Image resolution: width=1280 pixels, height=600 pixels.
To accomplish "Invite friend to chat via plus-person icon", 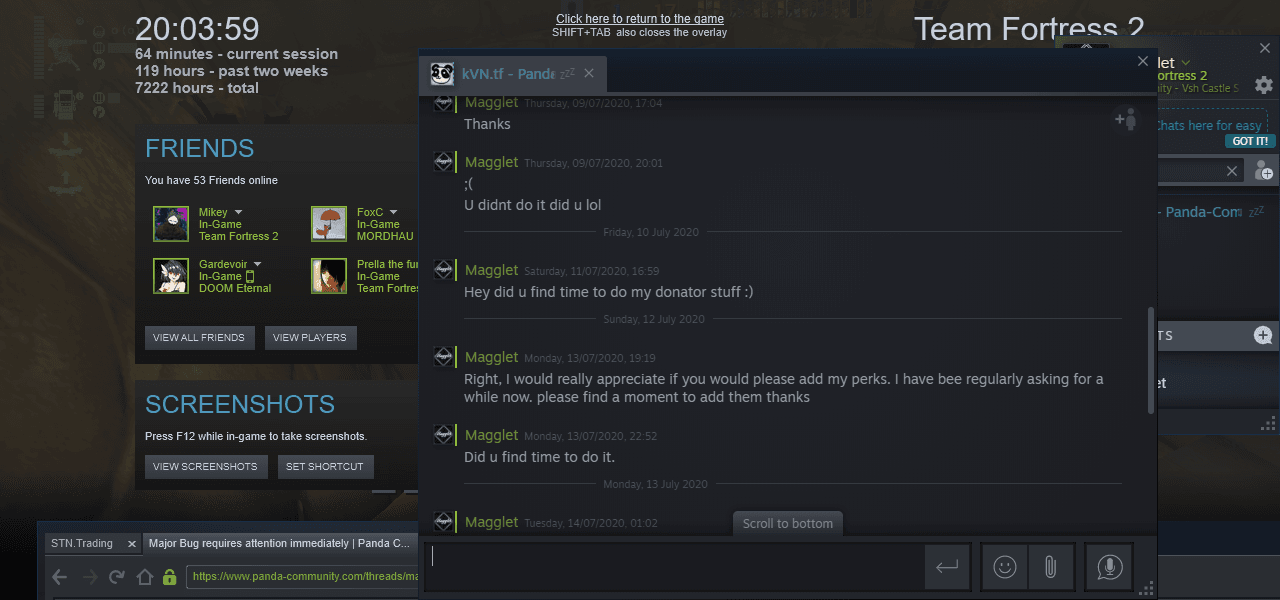I will (1126, 119).
